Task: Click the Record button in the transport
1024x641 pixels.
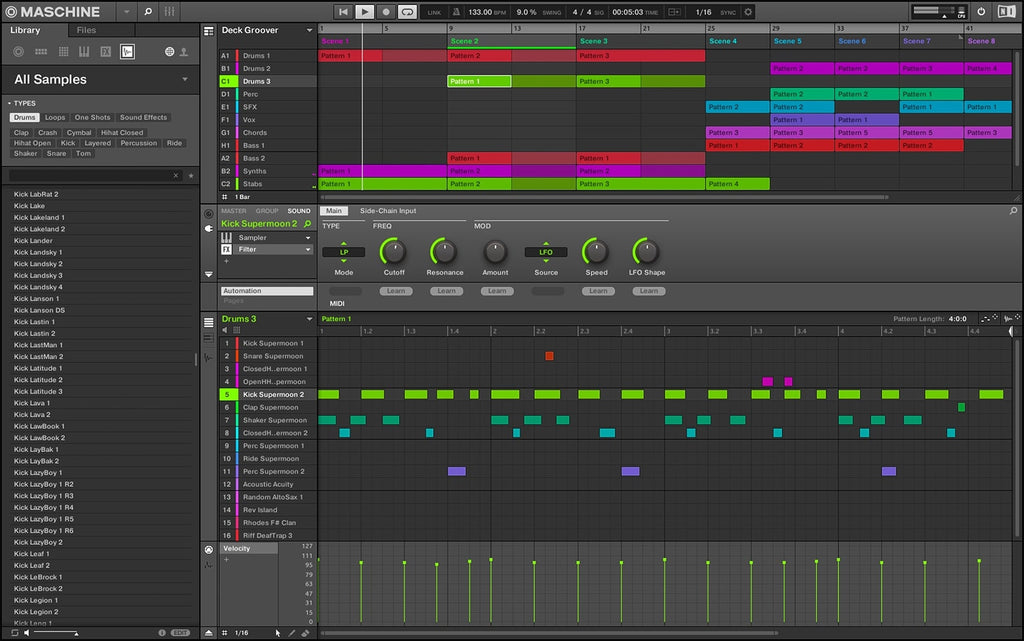Action: tap(386, 12)
